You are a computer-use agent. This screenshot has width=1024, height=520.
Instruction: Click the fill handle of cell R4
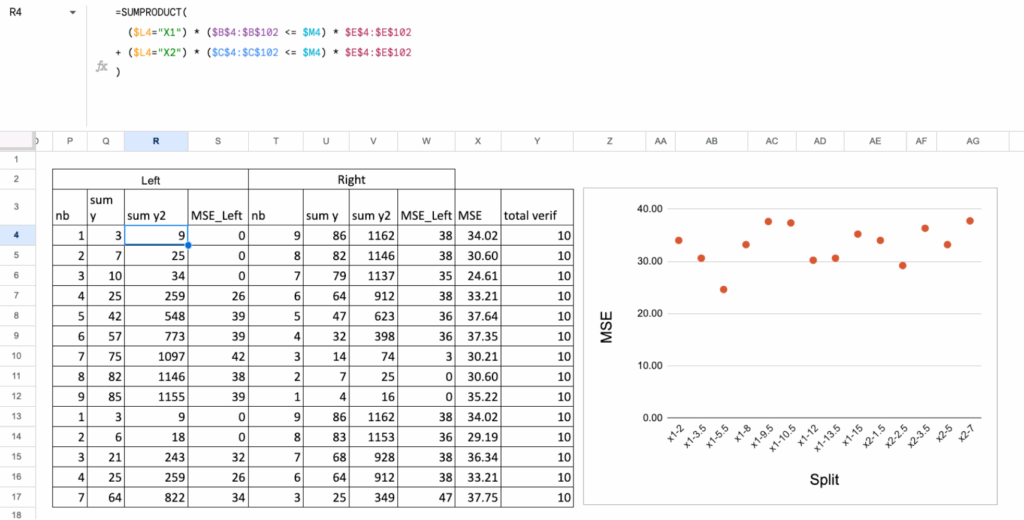(188, 244)
